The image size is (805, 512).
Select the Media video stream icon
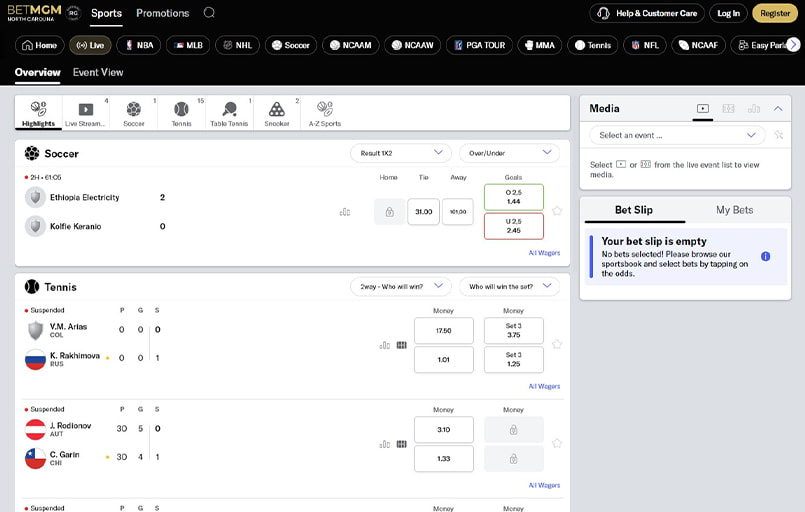[x=702, y=108]
